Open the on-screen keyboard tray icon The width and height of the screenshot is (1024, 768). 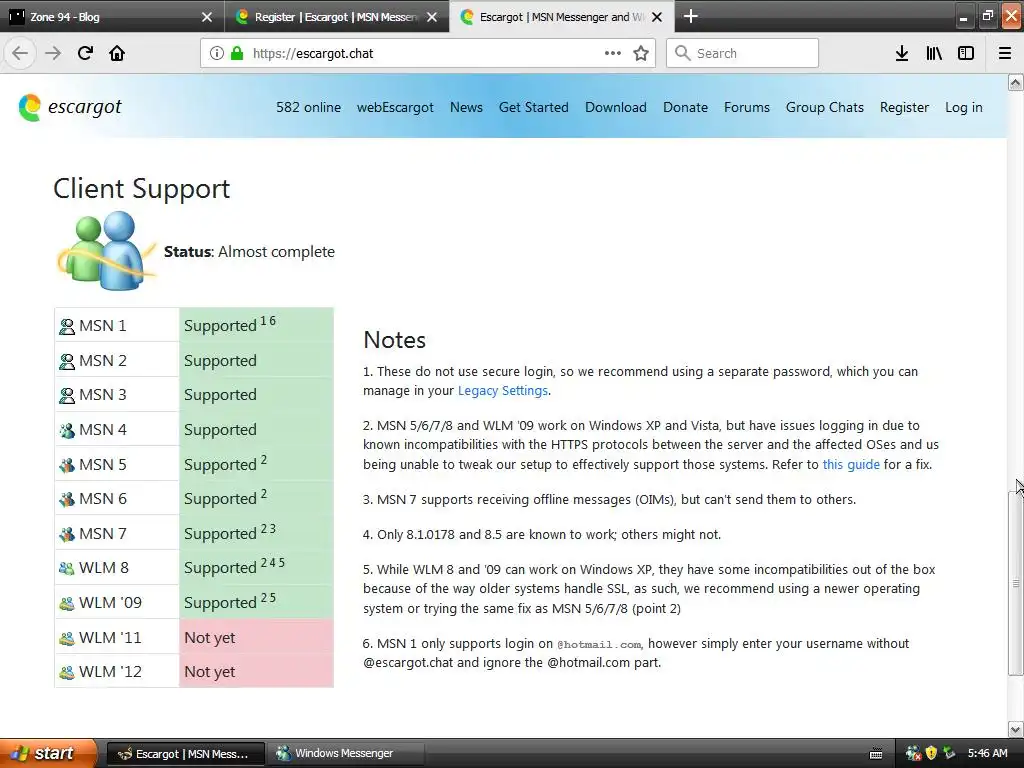tap(876, 754)
